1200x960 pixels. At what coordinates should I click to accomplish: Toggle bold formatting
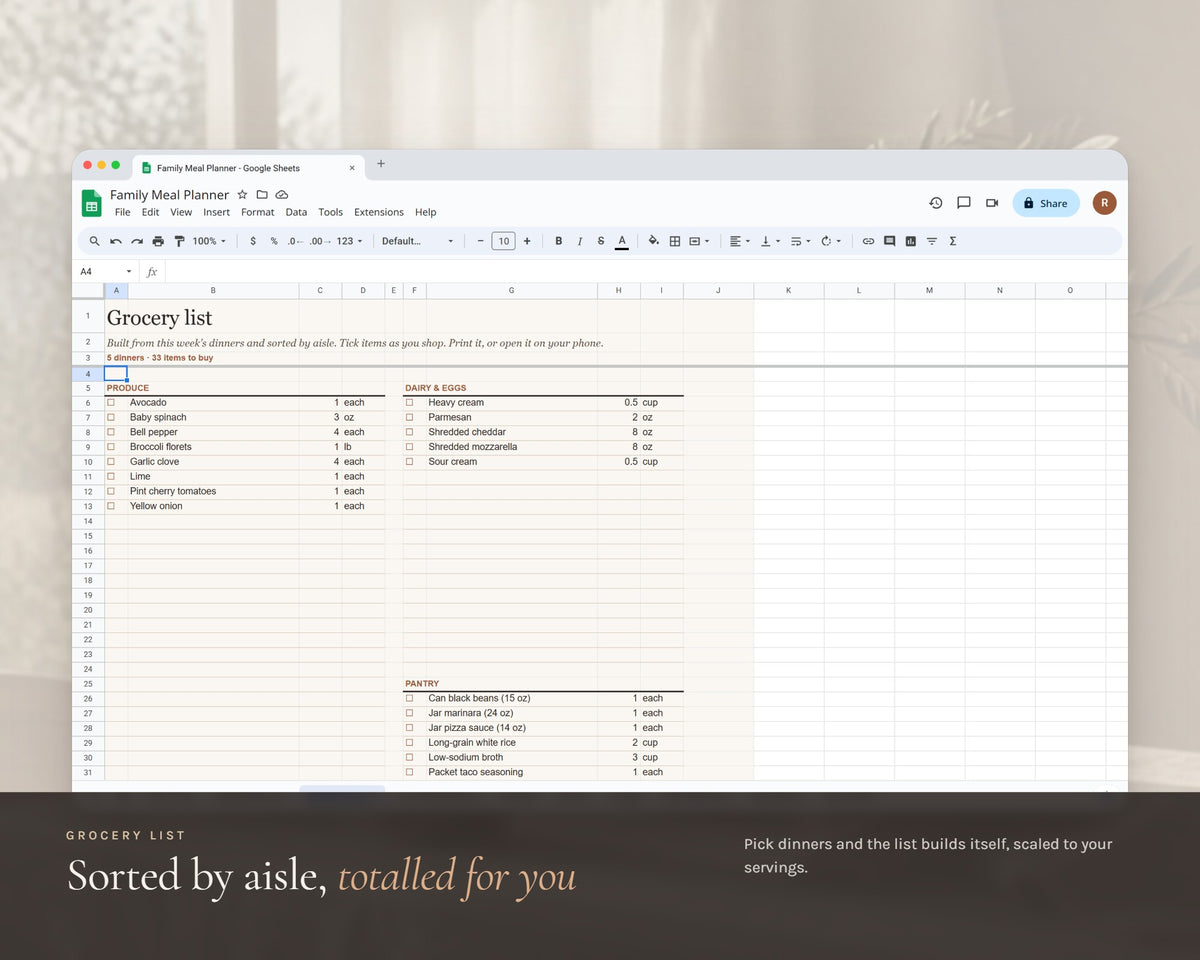(x=558, y=241)
